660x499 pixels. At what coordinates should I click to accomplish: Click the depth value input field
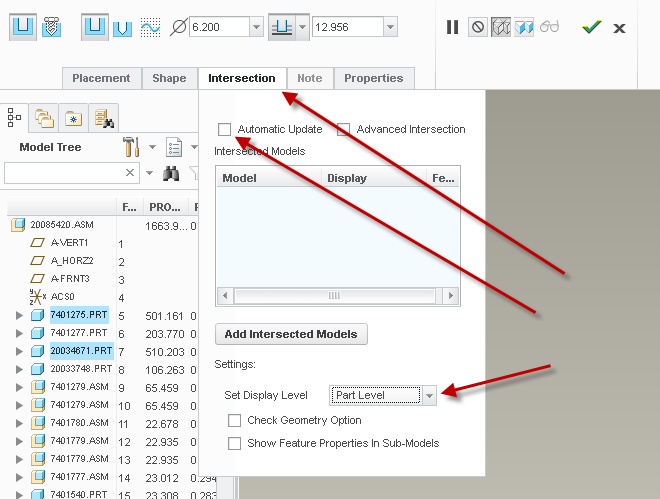click(348, 27)
